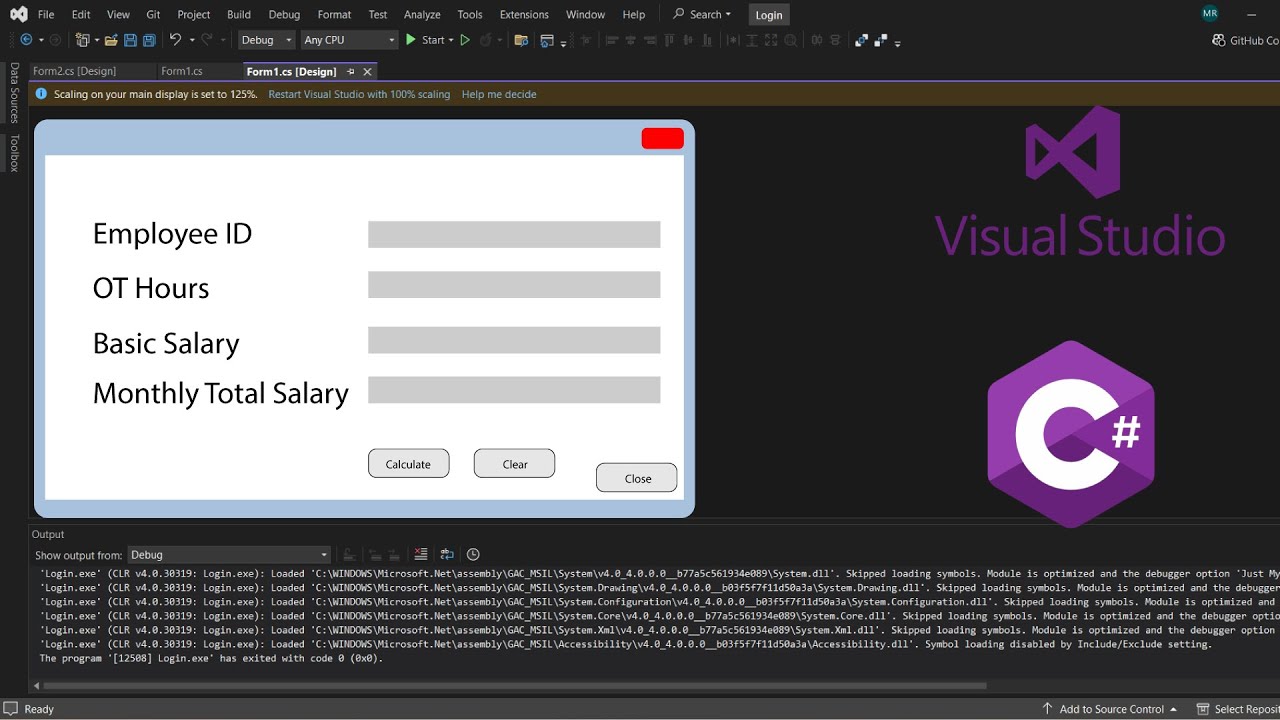
Task: Click the Bring to Front icon
Action: click(862, 40)
